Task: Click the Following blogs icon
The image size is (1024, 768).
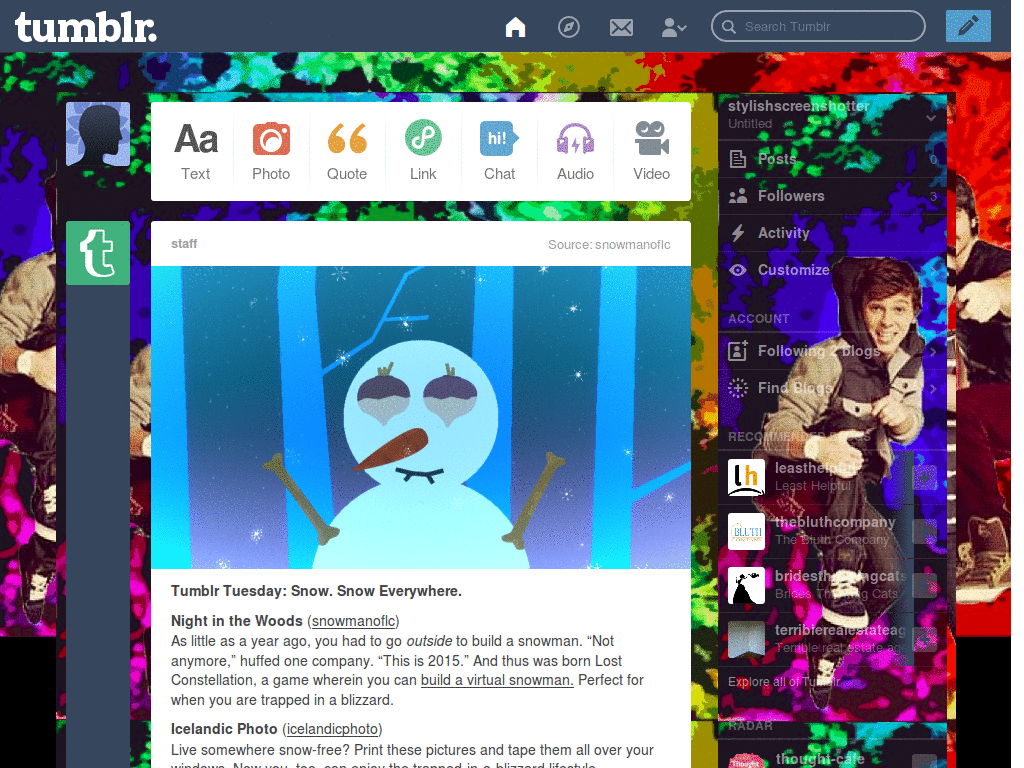Action: pos(738,351)
